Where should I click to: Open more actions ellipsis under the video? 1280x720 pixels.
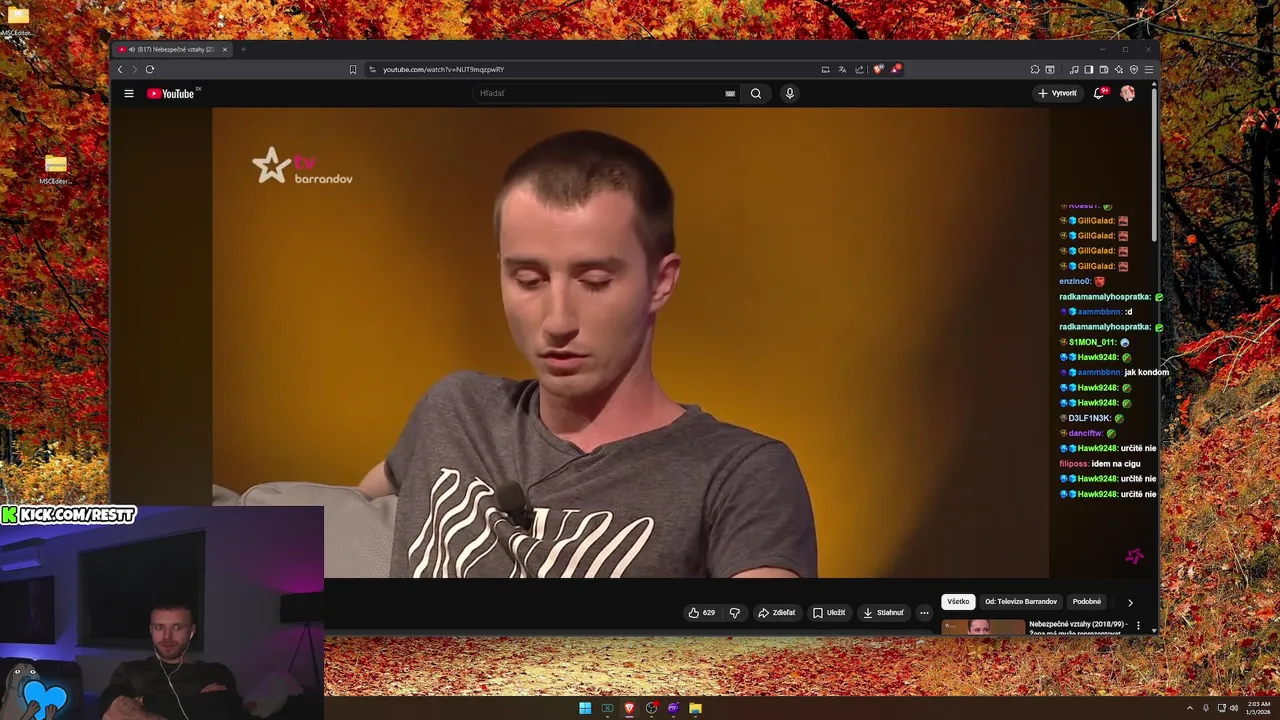tap(924, 613)
